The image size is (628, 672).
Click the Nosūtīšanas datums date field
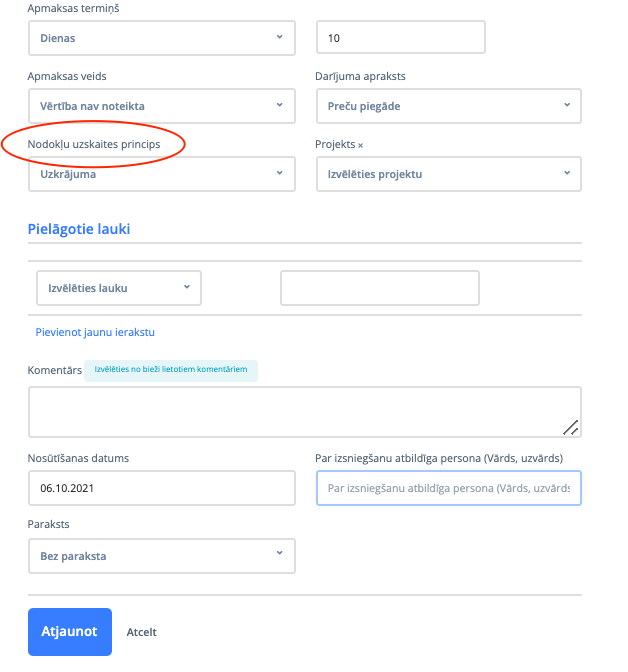click(x=161, y=488)
